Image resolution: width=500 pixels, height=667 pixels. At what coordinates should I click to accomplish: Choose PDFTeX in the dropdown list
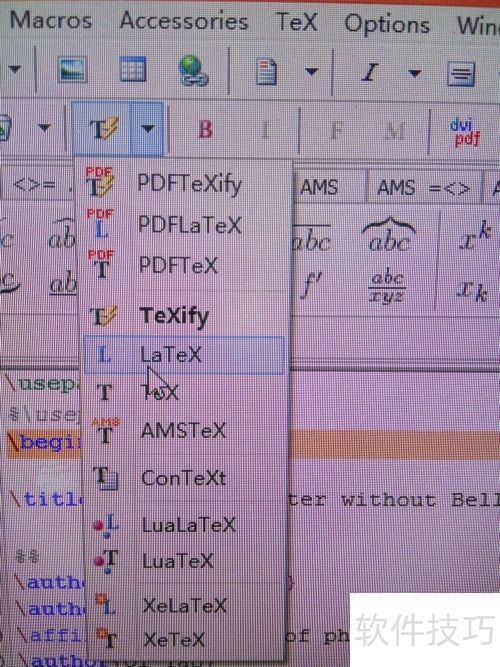tap(183, 265)
